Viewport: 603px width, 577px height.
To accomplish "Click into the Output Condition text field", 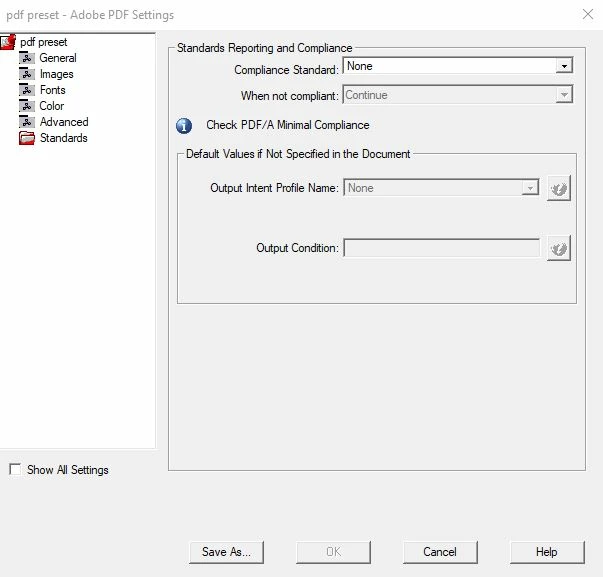I will 441,248.
